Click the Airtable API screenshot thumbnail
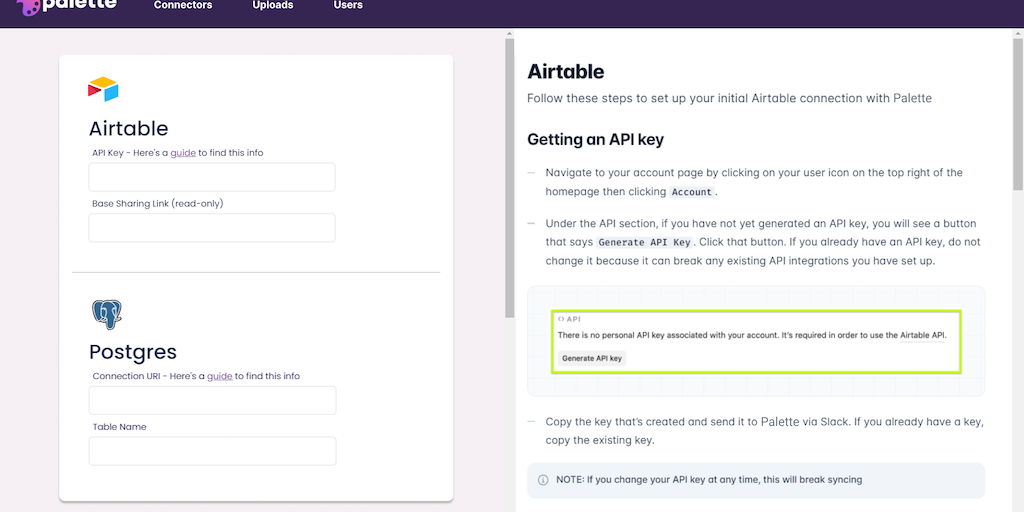The width and height of the screenshot is (1024, 512). pyautogui.click(x=756, y=341)
